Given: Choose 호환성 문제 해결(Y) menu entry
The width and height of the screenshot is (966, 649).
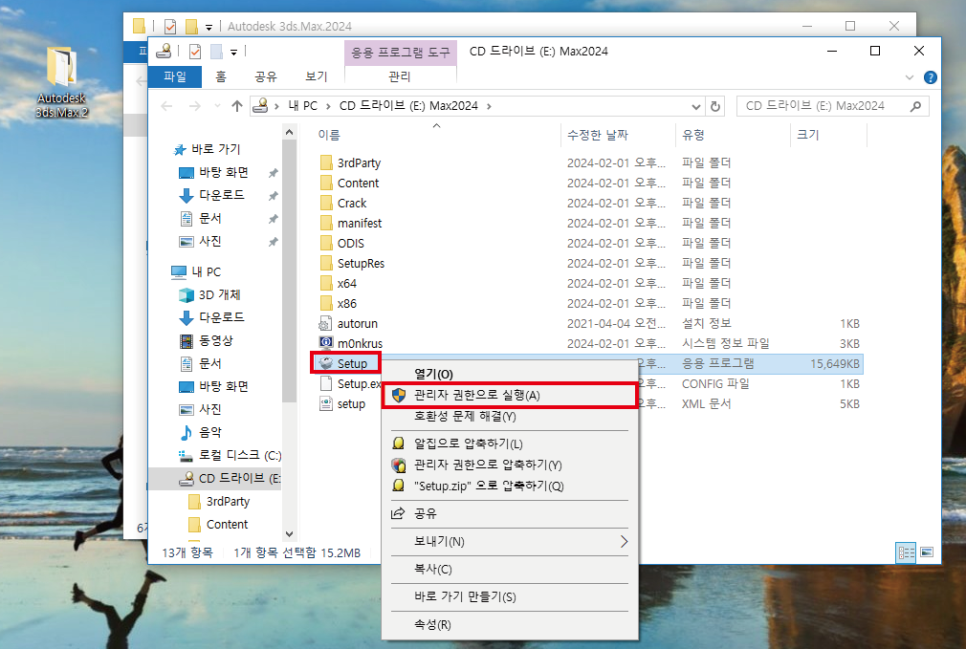Looking at the screenshot, I should [510, 416].
